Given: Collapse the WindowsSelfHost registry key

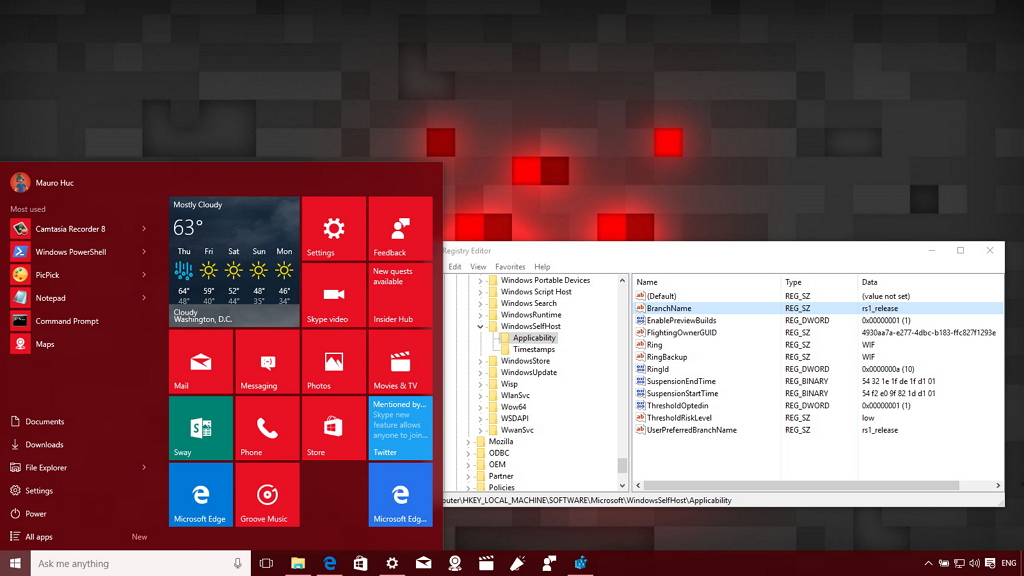Looking at the screenshot, I should pyautogui.click(x=481, y=327).
